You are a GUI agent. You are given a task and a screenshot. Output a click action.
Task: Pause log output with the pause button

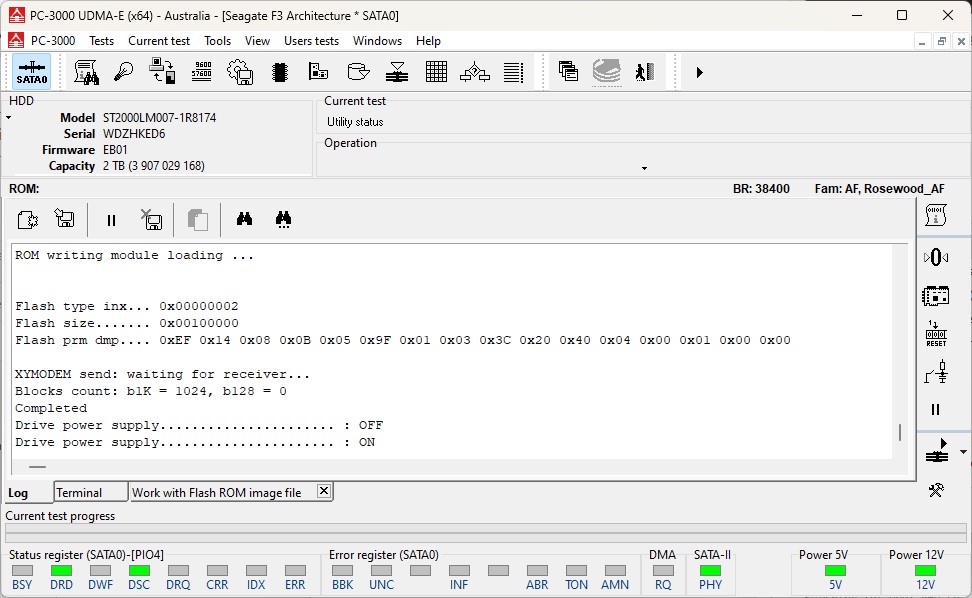111,220
